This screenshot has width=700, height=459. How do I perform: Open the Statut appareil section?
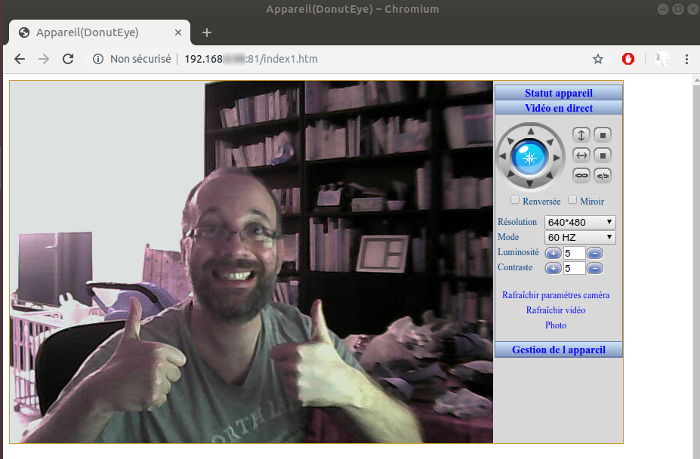pyautogui.click(x=558, y=93)
